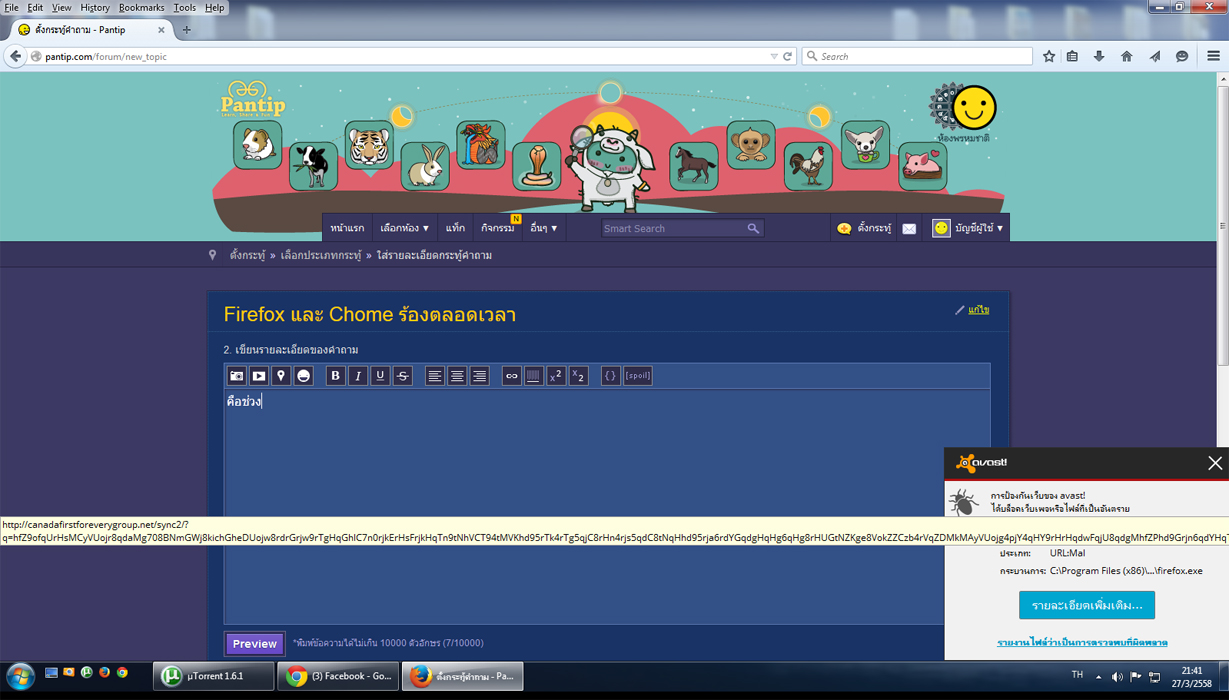The image size is (1229, 700).
Task: Open the Bookmarks menu
Action: (141, 7)
